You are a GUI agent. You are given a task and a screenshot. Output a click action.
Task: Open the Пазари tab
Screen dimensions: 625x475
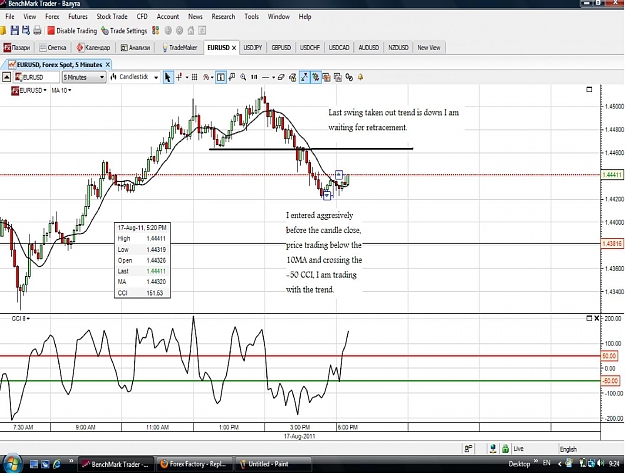pyautogui.click(x=17, y=47)
